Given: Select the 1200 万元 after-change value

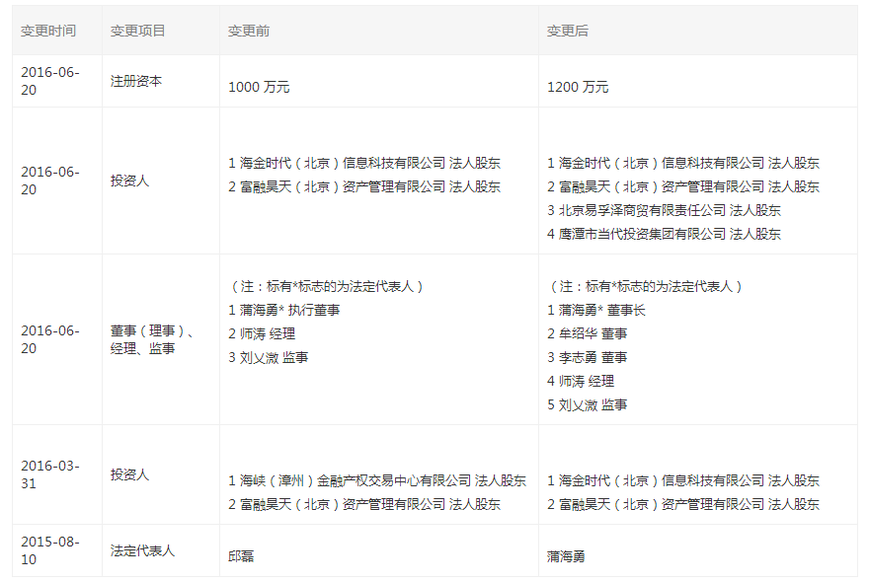Looking at the screenshot, I should click(578, 87).
